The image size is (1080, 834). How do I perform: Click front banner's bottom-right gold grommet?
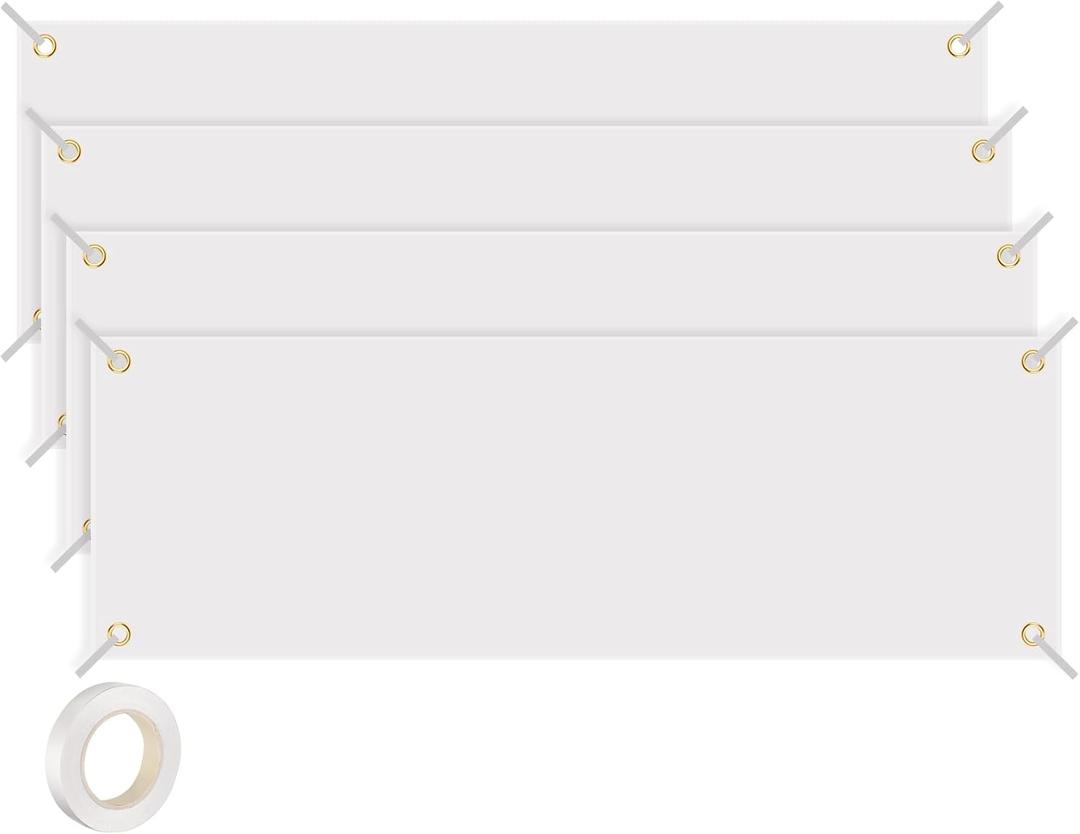point(1033,633)
